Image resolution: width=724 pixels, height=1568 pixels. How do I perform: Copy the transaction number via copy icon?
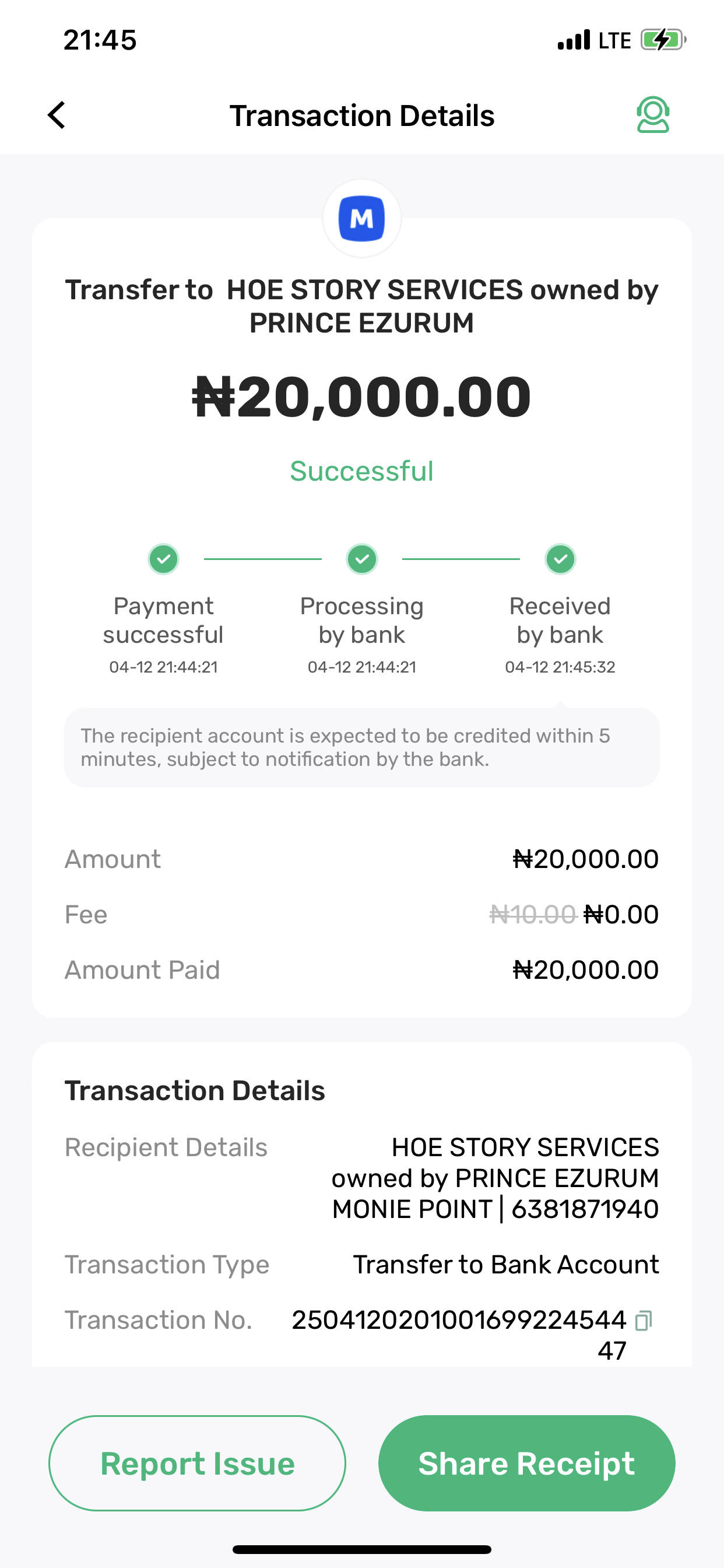(643, 1320)
